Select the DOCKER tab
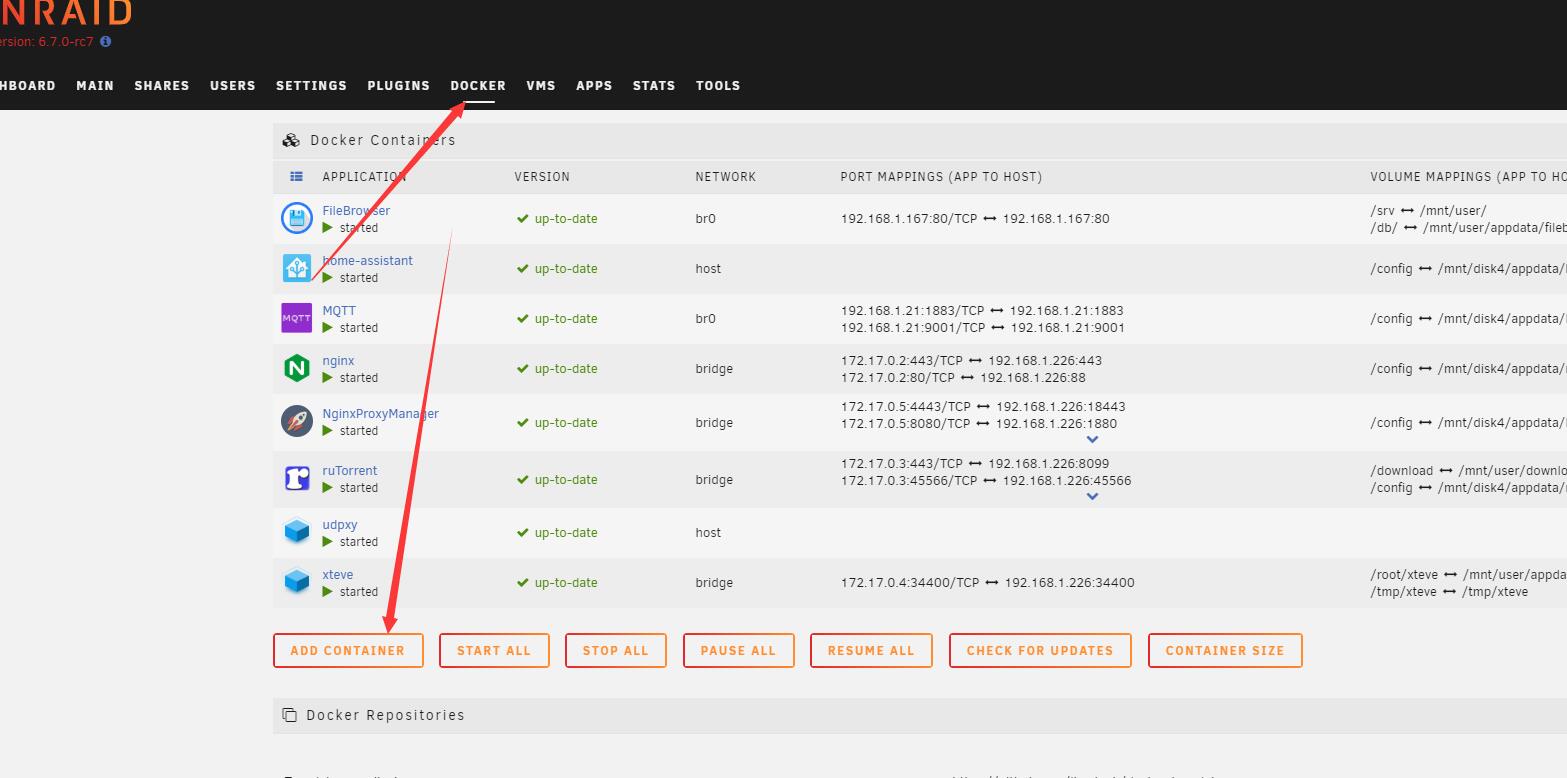The image size is (1567, 778). 478,86
